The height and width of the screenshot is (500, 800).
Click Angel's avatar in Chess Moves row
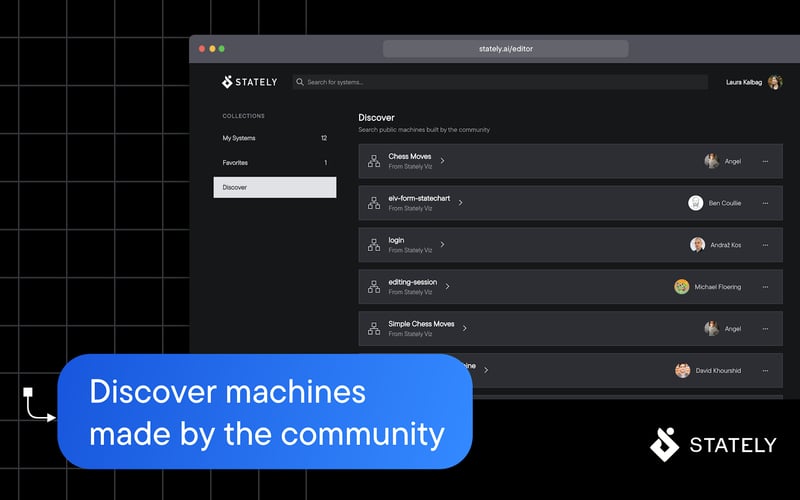tap(712, 161)
